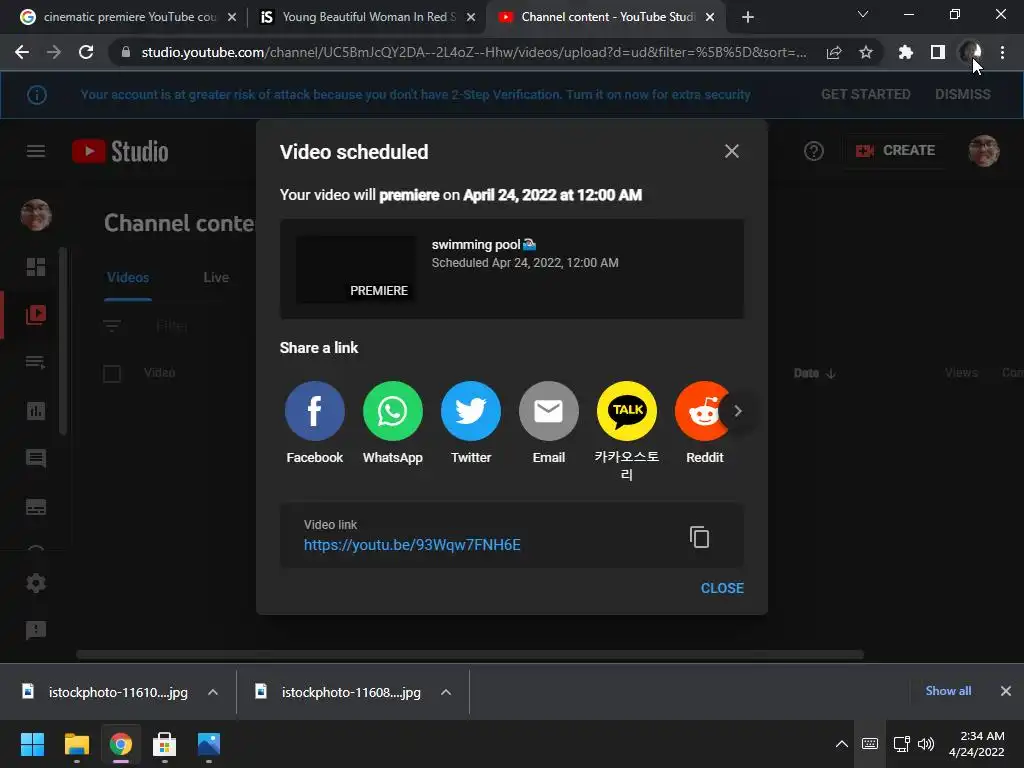Open Microsoft Store from the taskbar
Screen dimensions: 1024x768
(x=165, y=744)
